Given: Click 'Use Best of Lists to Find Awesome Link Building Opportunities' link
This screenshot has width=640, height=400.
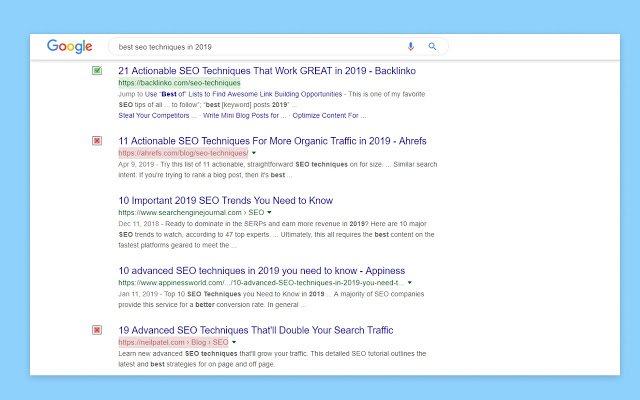Looking at the screenshot, I should 243,94.
